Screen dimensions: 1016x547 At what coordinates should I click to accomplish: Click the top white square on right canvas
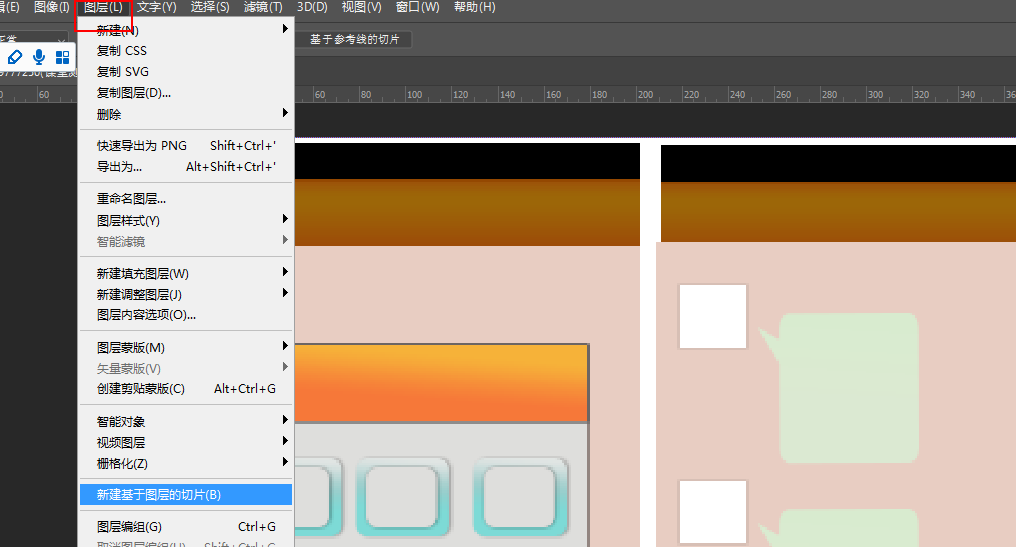pyautogui.click(x=713, y=316)
